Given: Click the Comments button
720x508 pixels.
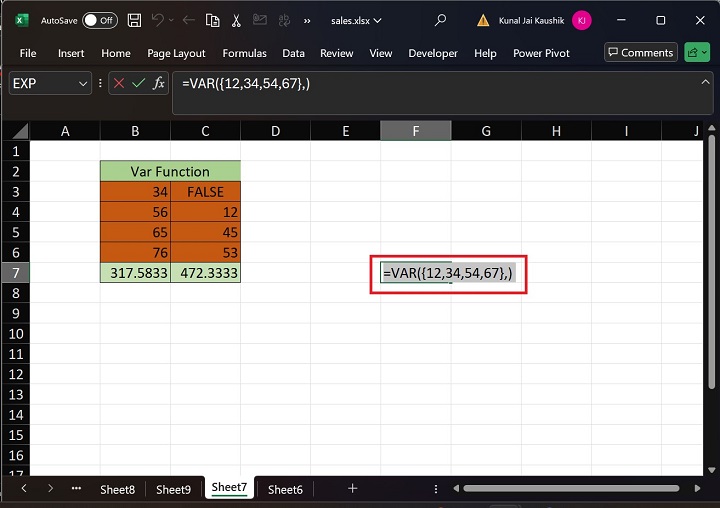Looking at the screenshot, I should click(641, 53).
